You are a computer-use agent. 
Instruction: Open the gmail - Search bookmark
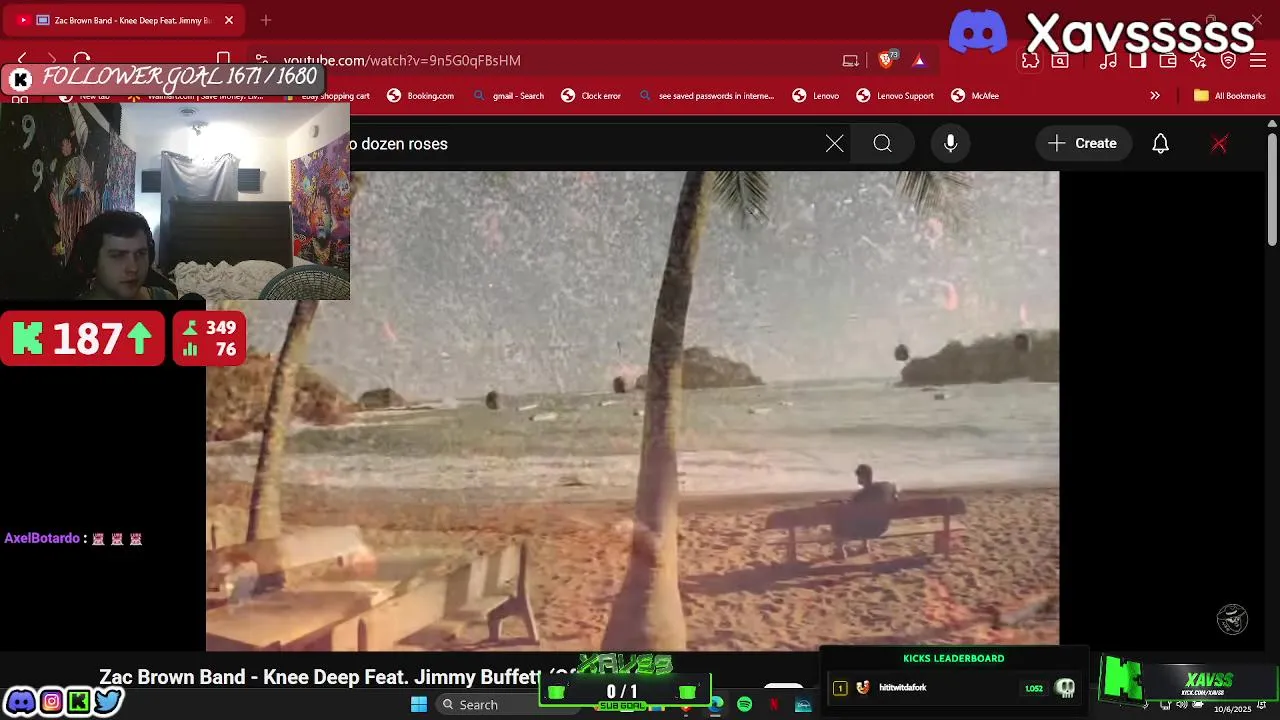coord(509,96)
